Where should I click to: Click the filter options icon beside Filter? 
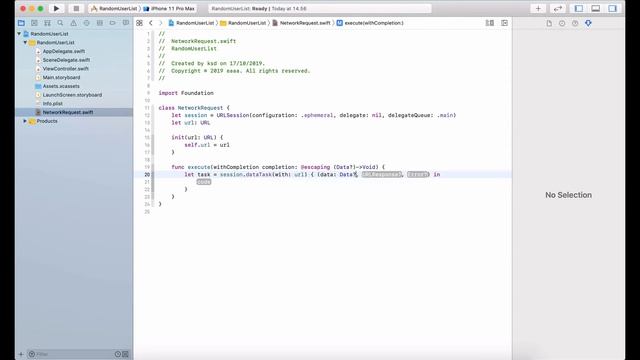click(31, 354)
